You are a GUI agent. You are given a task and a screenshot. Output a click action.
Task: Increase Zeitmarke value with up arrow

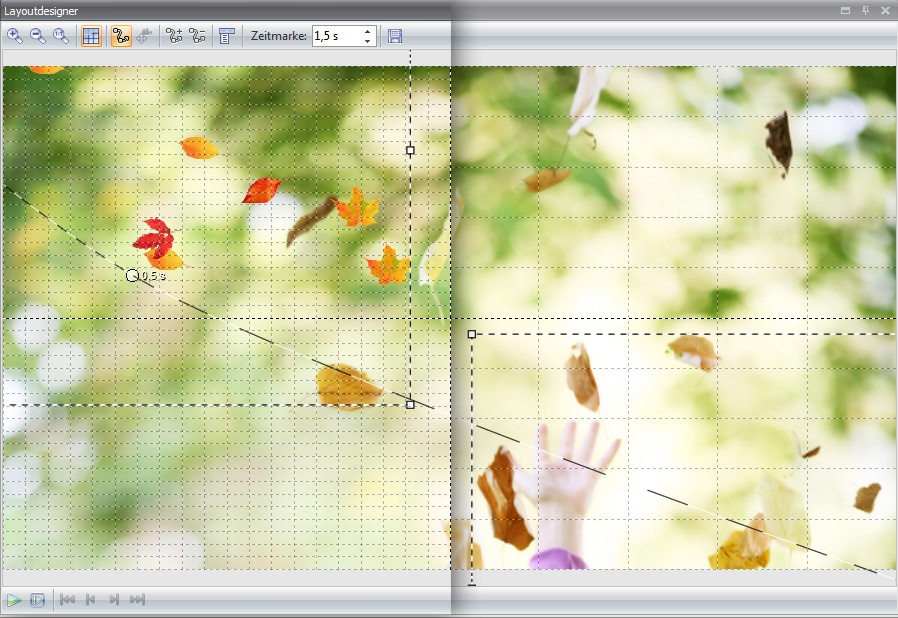point(368,31)
